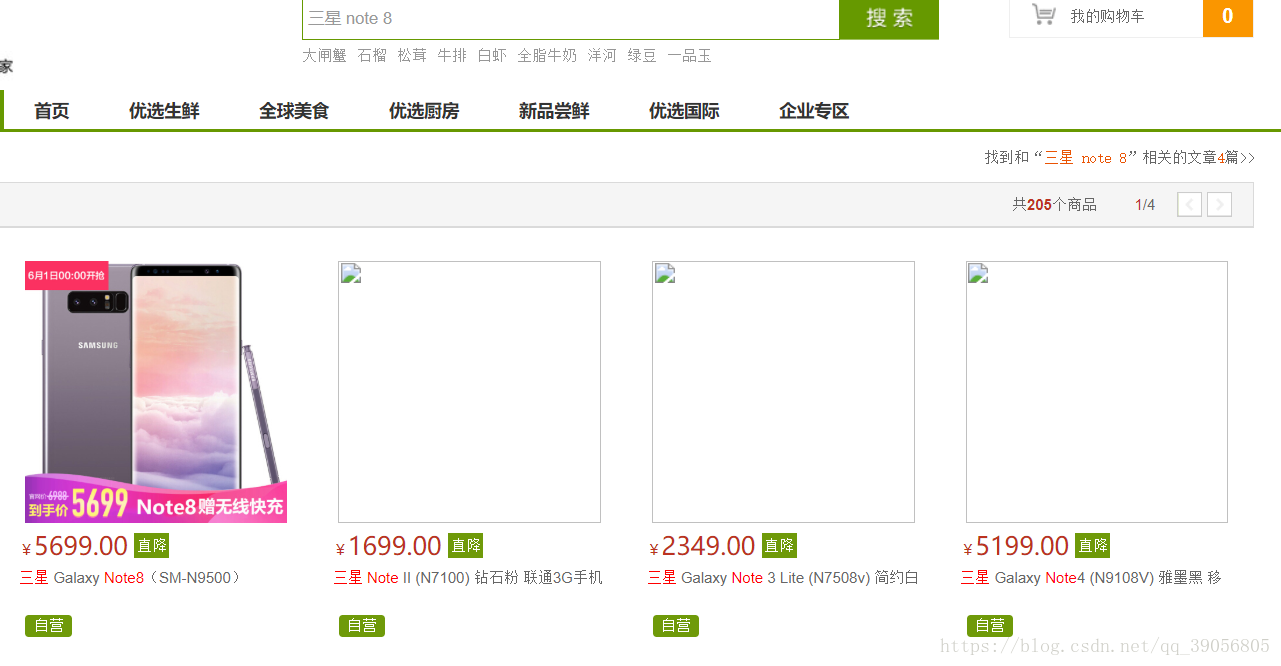
Task: Open the 企业专区 navigation tab
Action: (x=814, y=111)
